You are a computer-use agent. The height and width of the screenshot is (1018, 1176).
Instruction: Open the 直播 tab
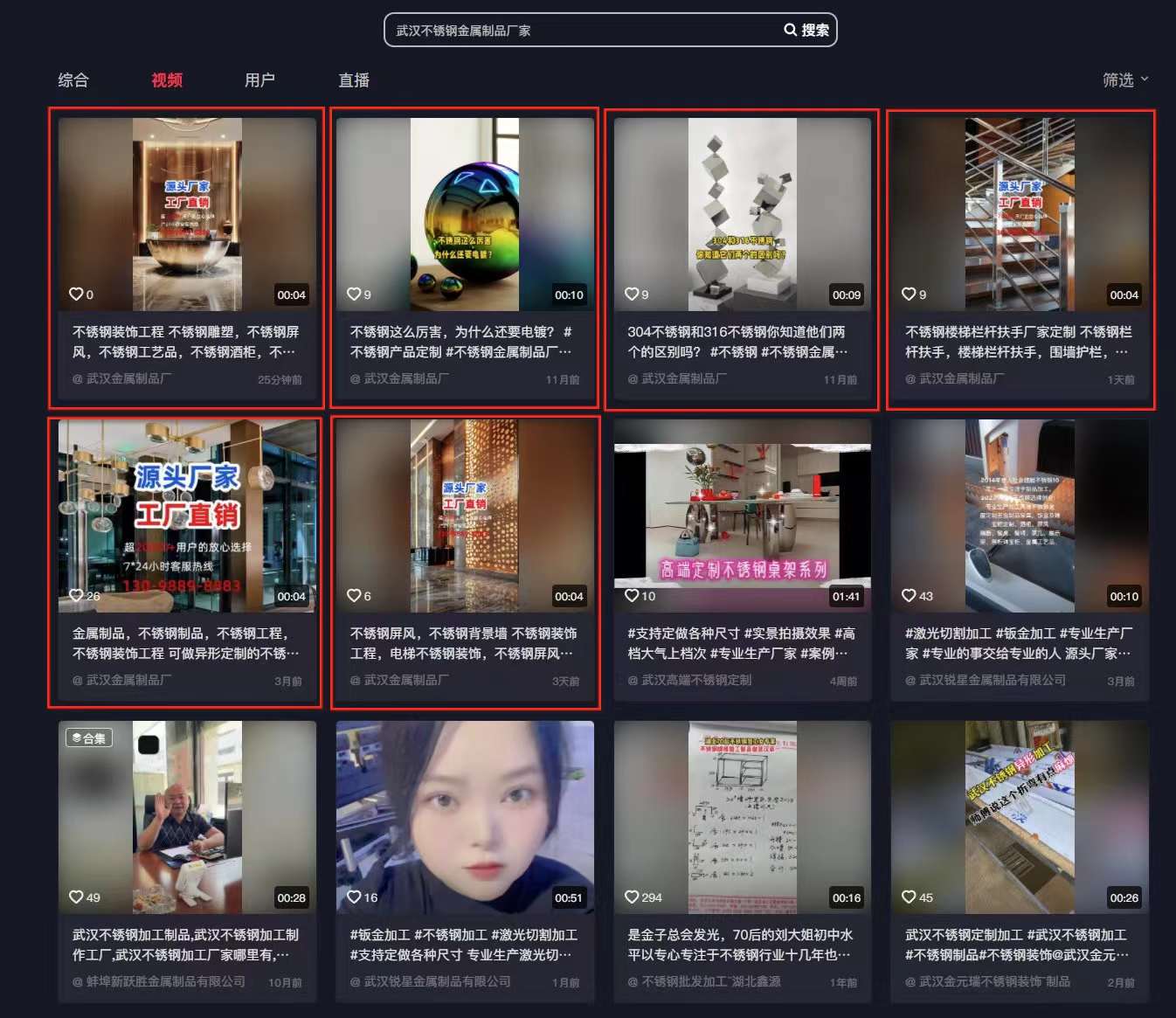354,80
